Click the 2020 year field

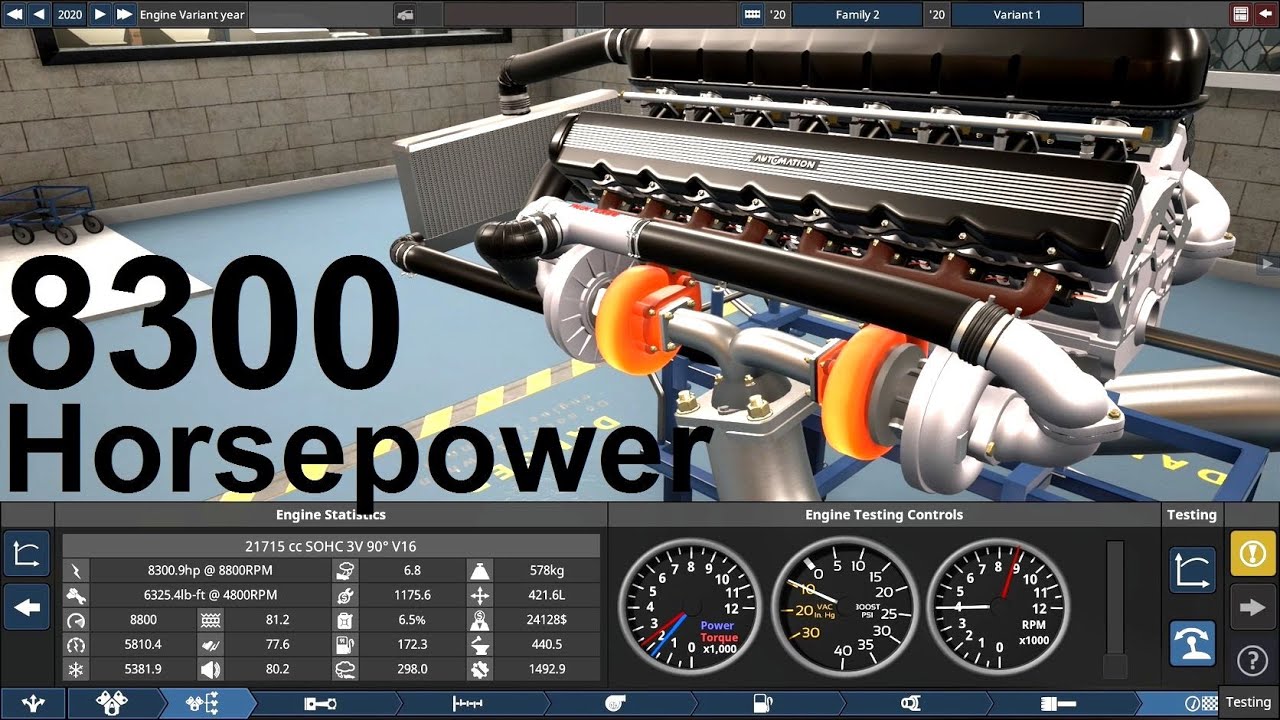[69, 14]
